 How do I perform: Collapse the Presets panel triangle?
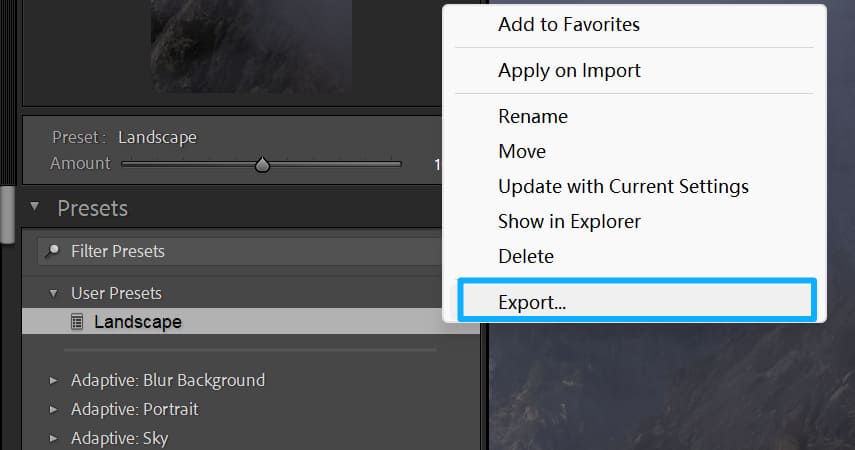click(35, 207)
